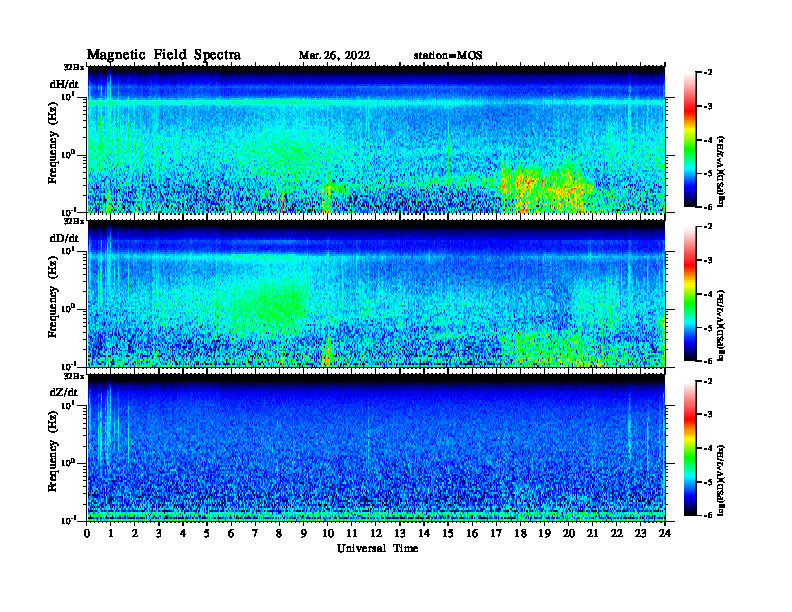The image size is (792, 612).
Task: Click the color scale bar beside dH/dt
Action: 690,140
